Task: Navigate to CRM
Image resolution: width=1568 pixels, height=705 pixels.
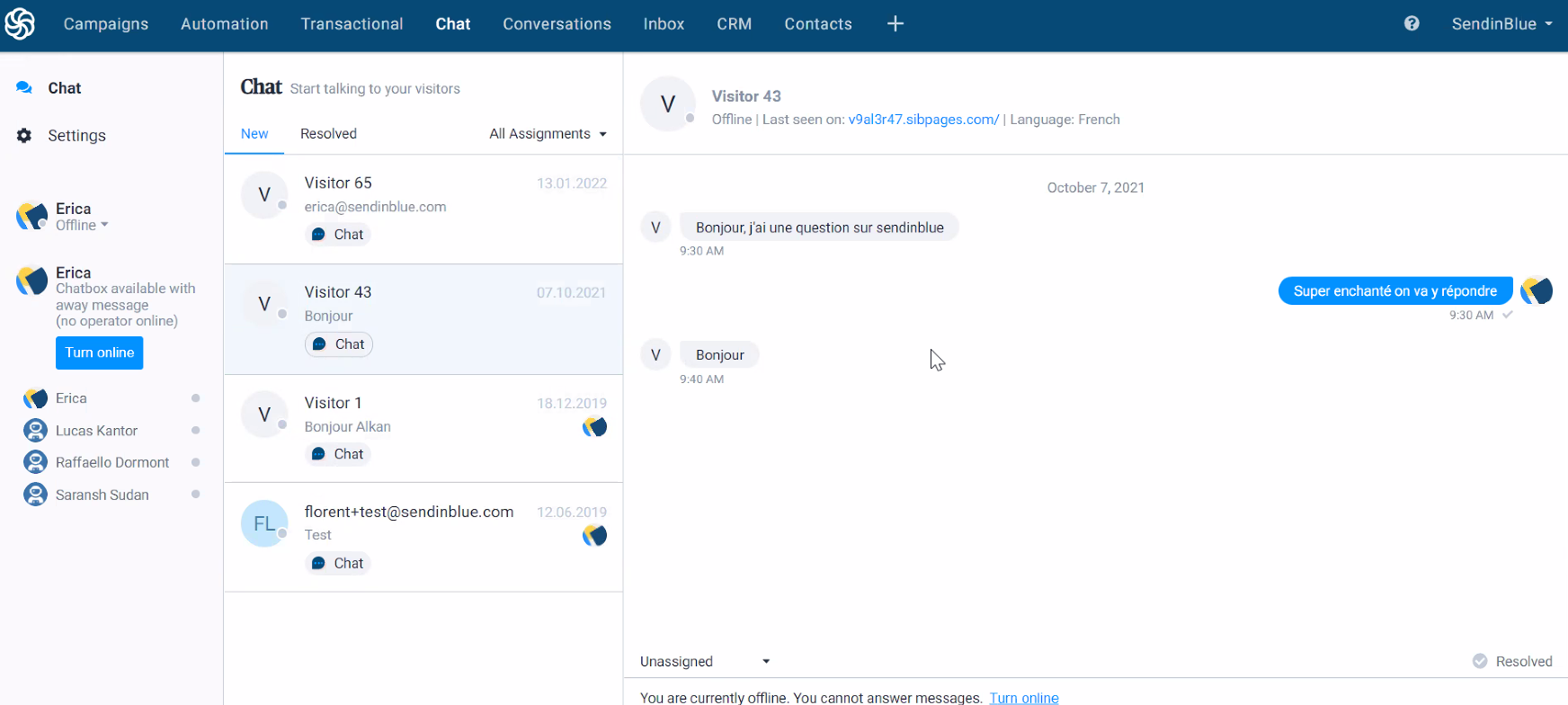Action: pos(735,24)
